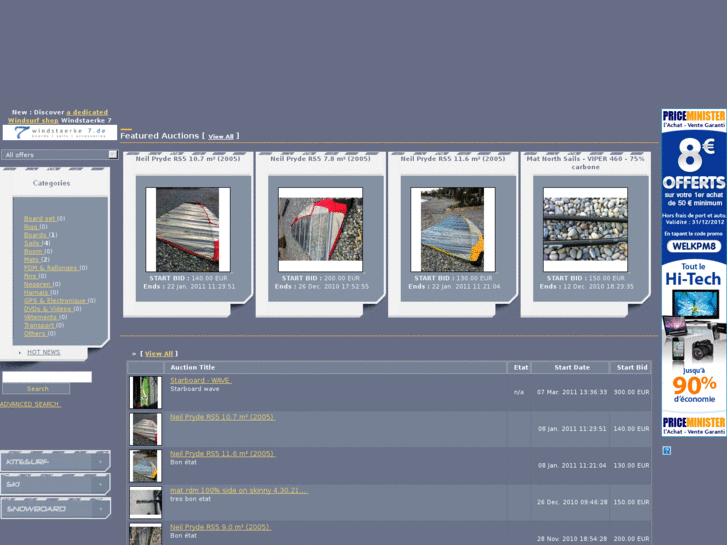Click the small icon below the PriceMinister ad
Image resolution: width=727 pixels, height=545 pixels.
pos(667,450)
